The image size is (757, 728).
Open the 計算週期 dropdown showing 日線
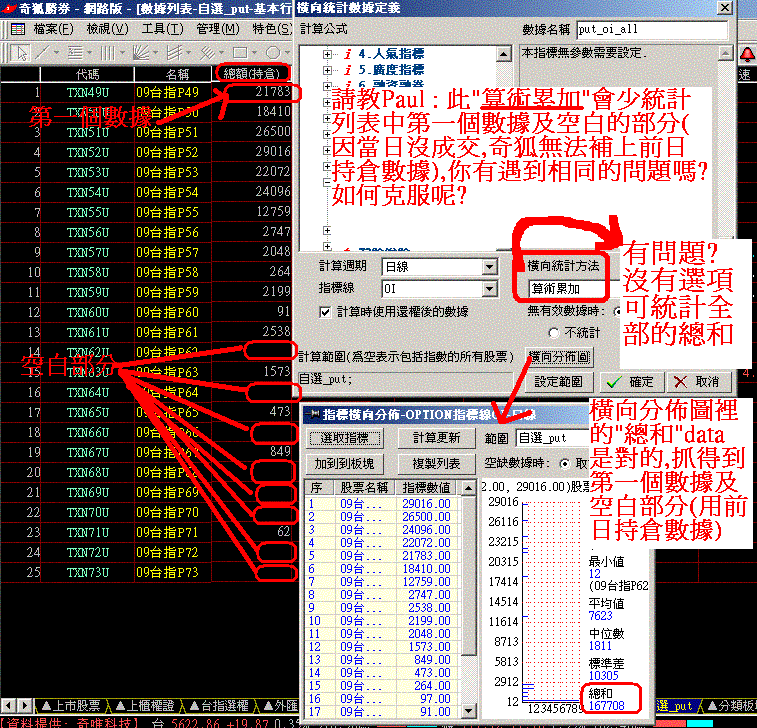coord(489,267)
